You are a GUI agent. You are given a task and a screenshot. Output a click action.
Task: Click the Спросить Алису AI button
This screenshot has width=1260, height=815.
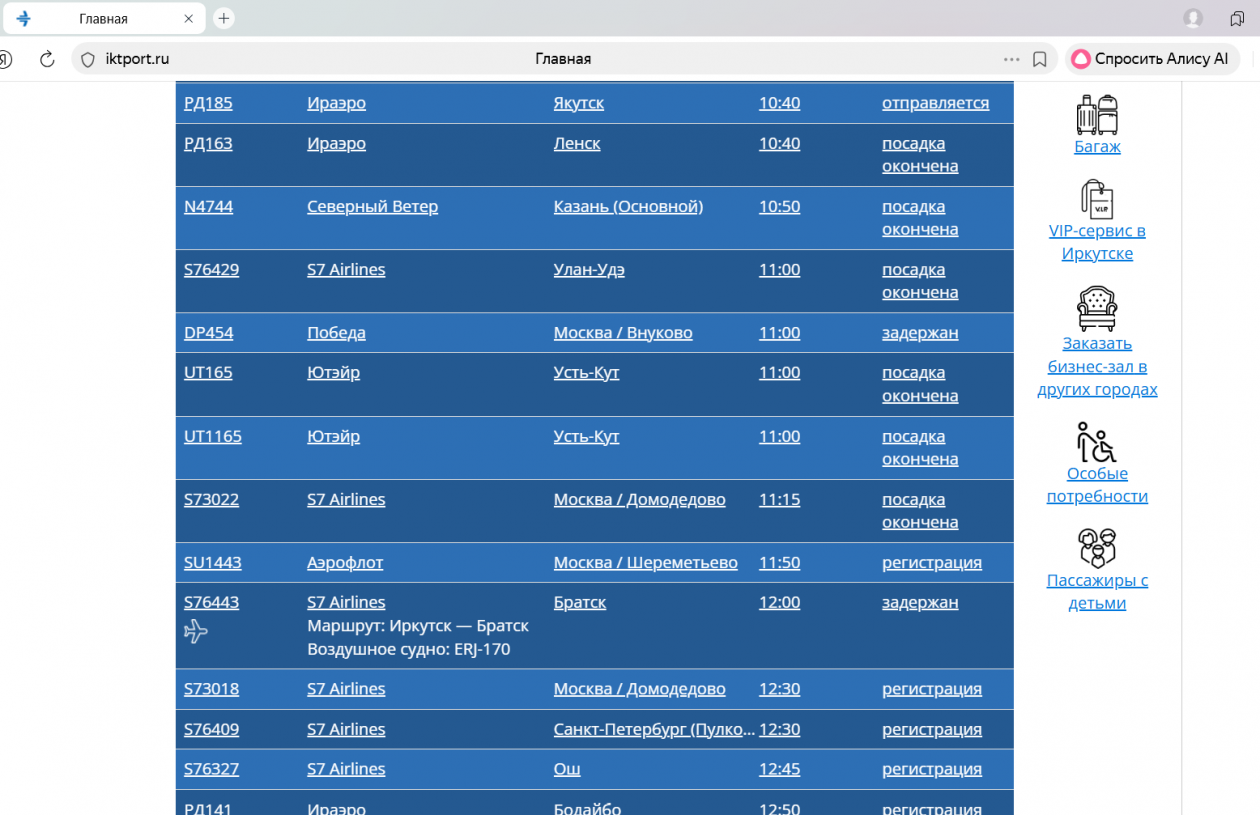[x=1151, y=59]
